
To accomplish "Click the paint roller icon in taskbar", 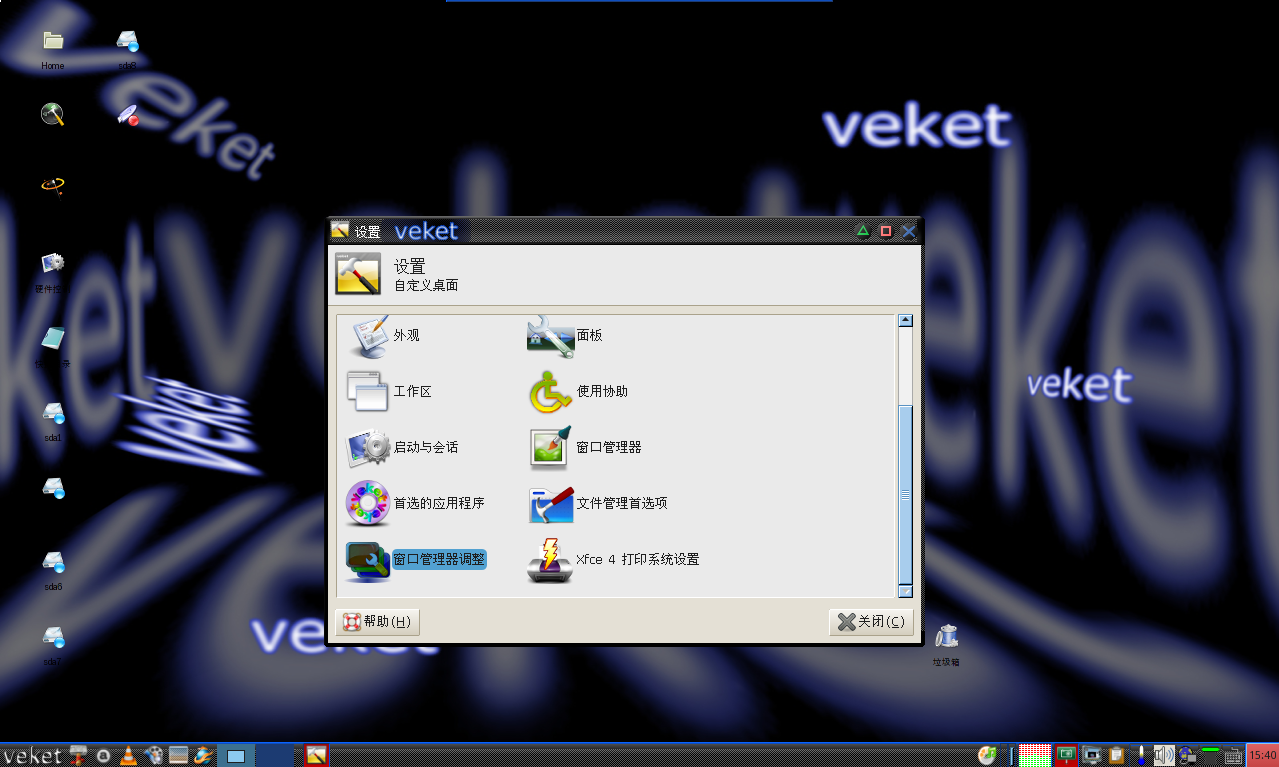I will [x=79, y=755].
